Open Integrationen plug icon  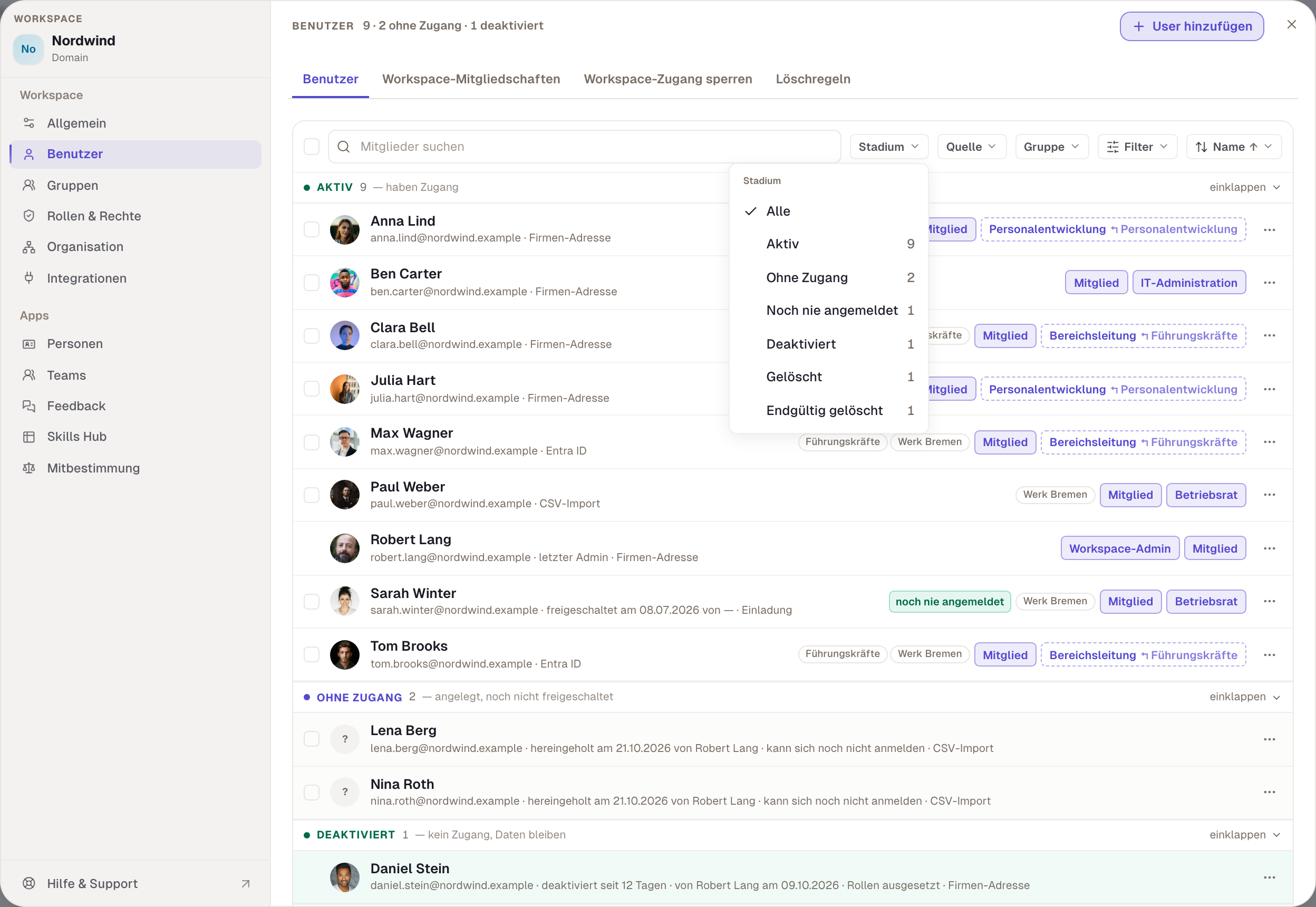(29, 278)
